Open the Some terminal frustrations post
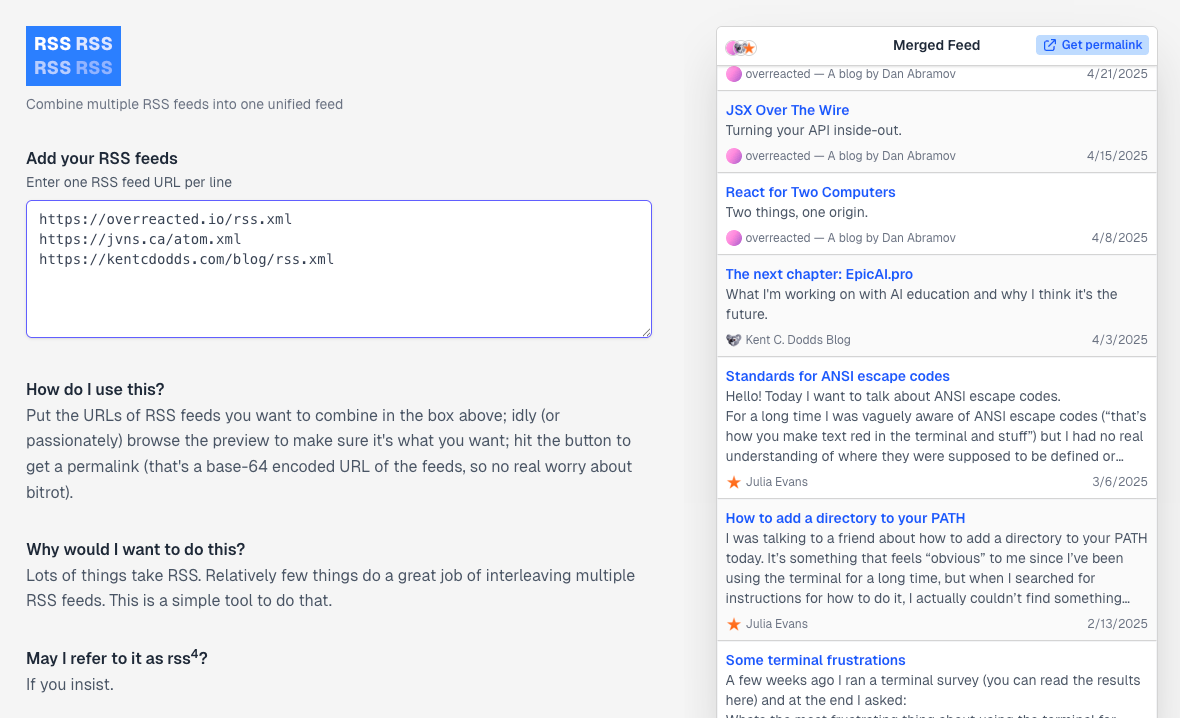Screen dimensions: 1180x718 tap(815, 660)
